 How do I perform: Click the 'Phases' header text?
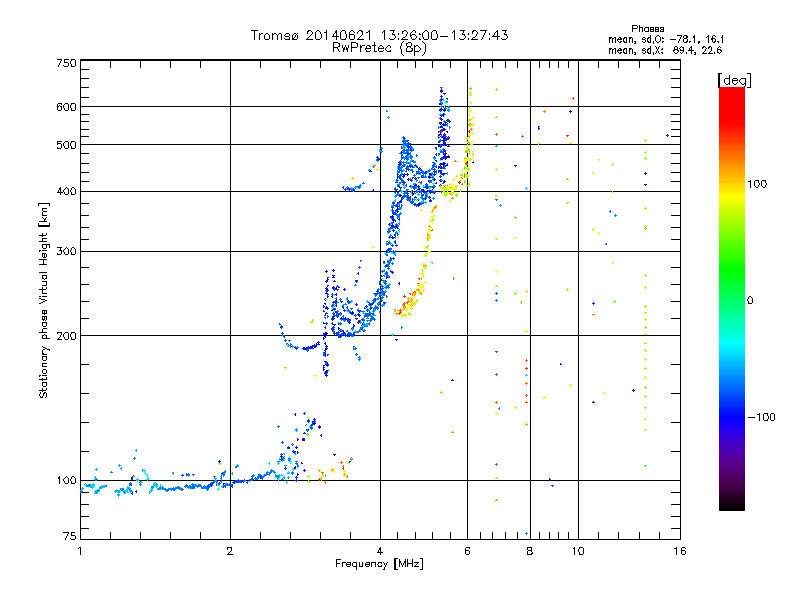pos(647,29)
